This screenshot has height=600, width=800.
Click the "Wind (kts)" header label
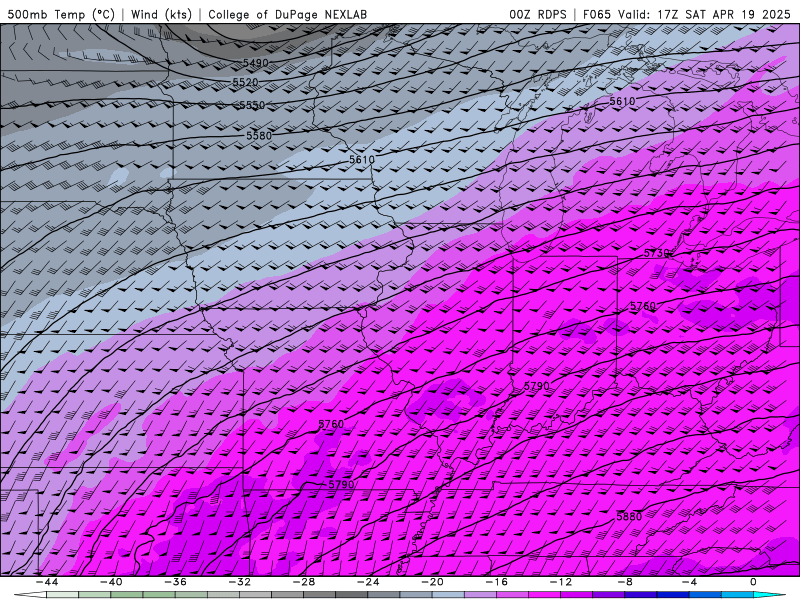[161, 14]
